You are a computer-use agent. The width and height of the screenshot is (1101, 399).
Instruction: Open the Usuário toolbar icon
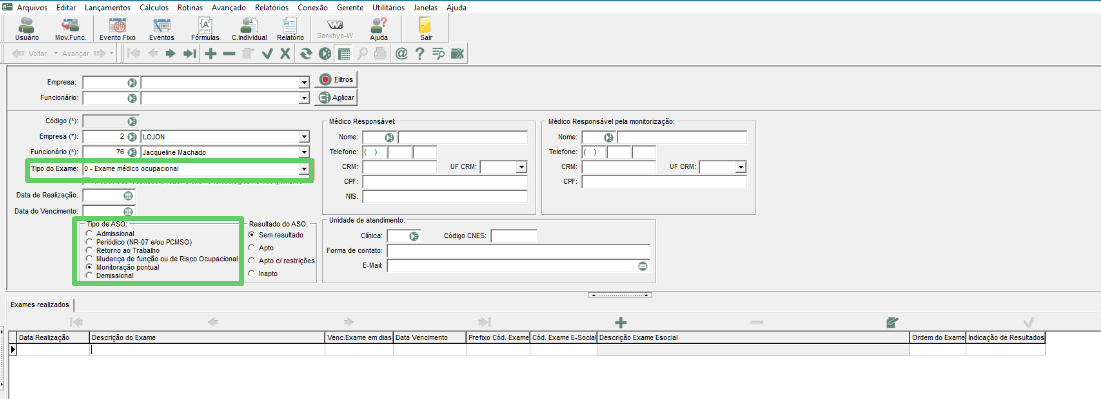tap(27, 28)
